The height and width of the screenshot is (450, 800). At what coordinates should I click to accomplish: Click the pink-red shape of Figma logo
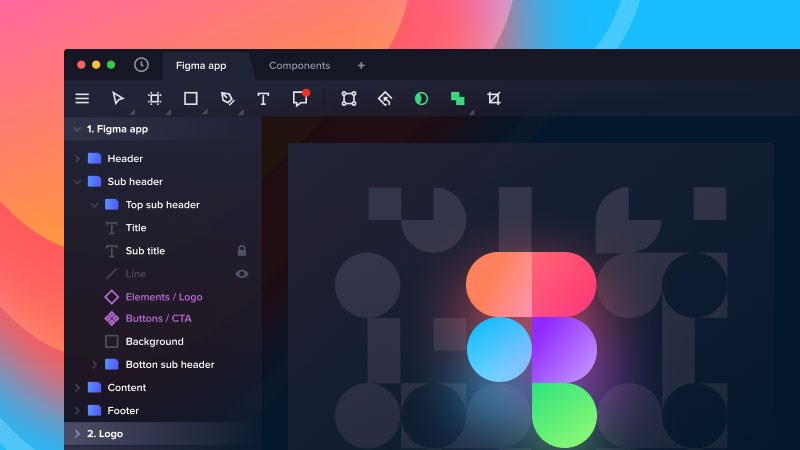pyautogui.click(x=564, y=284)
